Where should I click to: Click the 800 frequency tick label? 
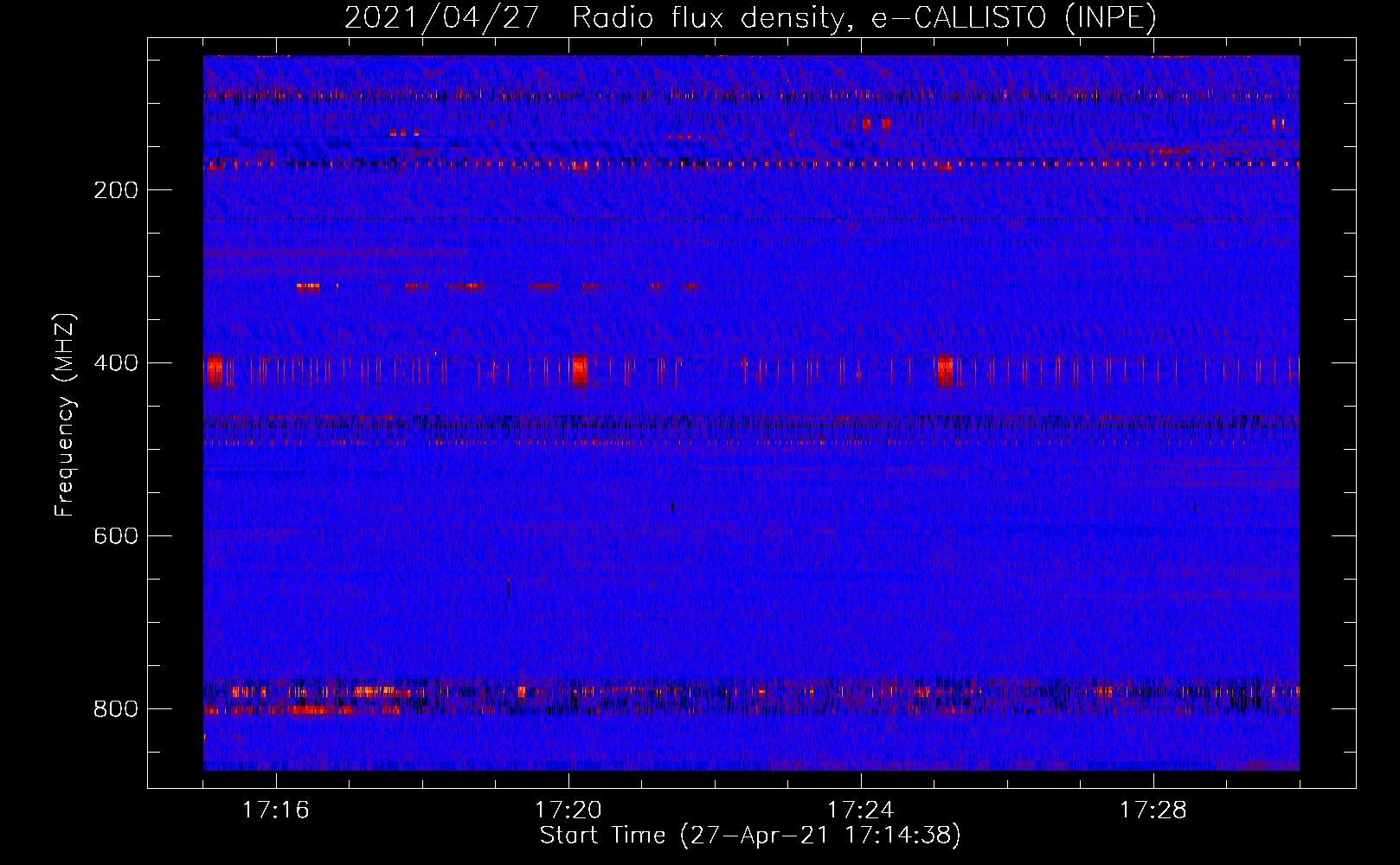click(115, 709)
